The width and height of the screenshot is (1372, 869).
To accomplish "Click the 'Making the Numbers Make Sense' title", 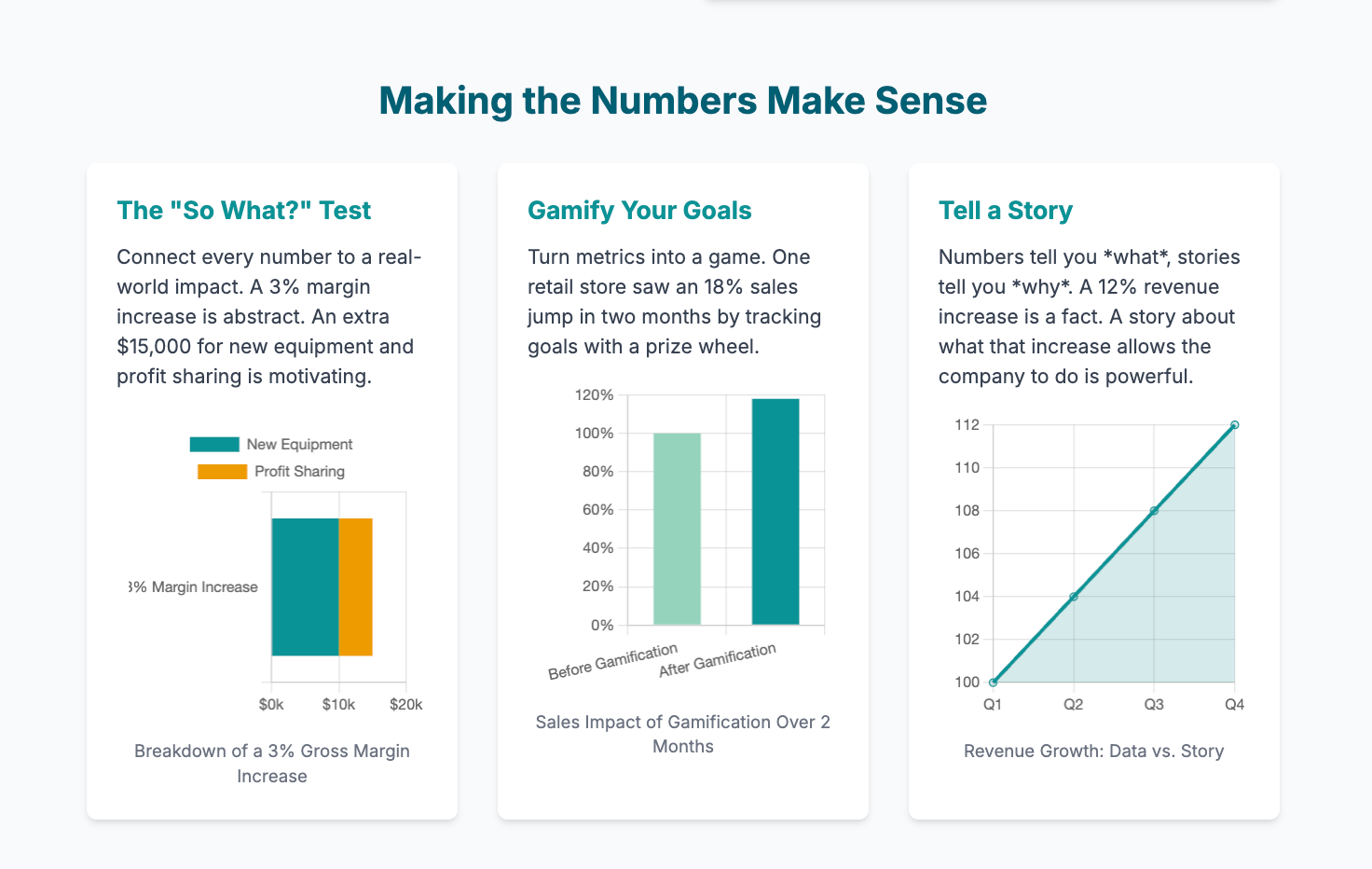I will [x=683, y=101].
